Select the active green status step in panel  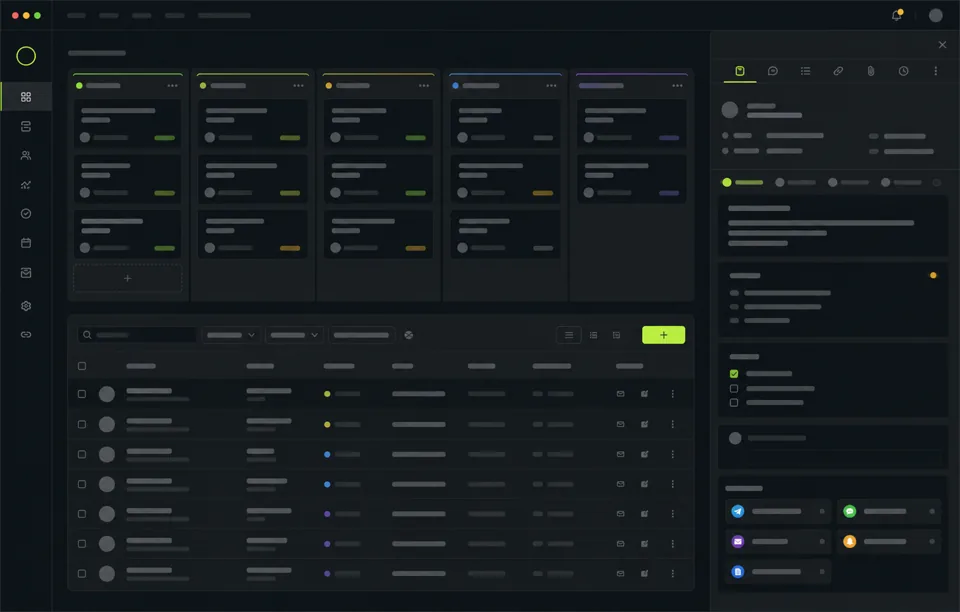coord(742,182)
